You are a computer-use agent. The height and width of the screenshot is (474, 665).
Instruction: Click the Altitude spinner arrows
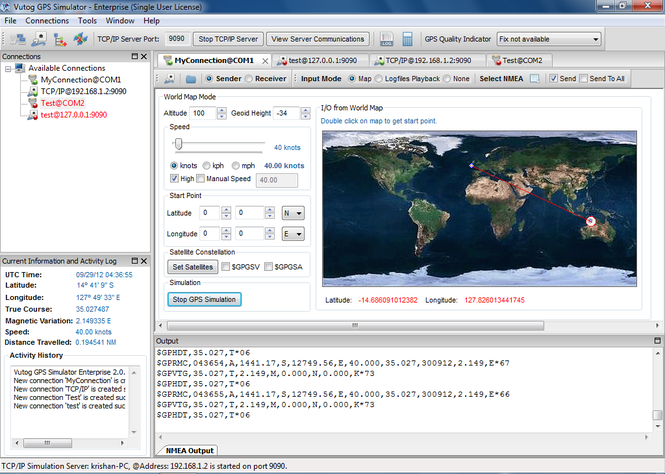click(x=221, y=113)
